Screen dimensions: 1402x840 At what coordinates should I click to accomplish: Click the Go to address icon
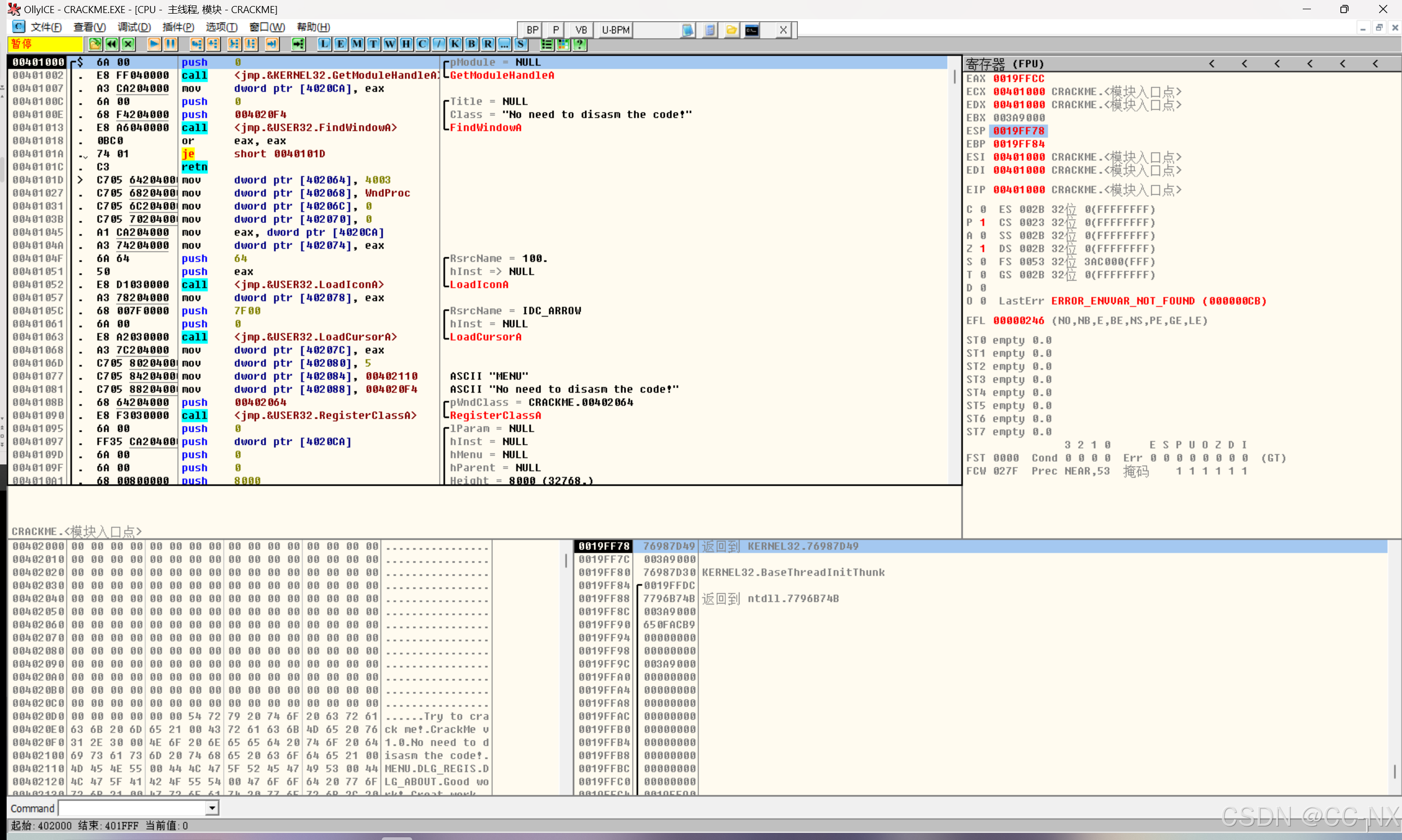tap(298, 44)
